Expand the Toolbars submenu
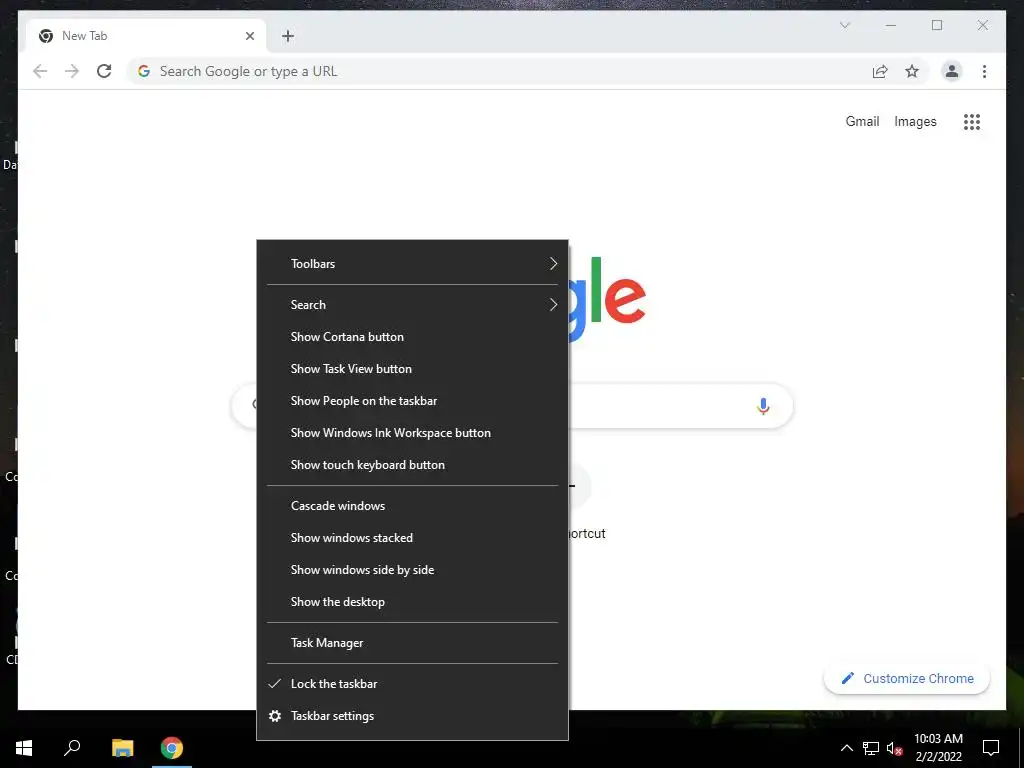 [x=413, y=263]
